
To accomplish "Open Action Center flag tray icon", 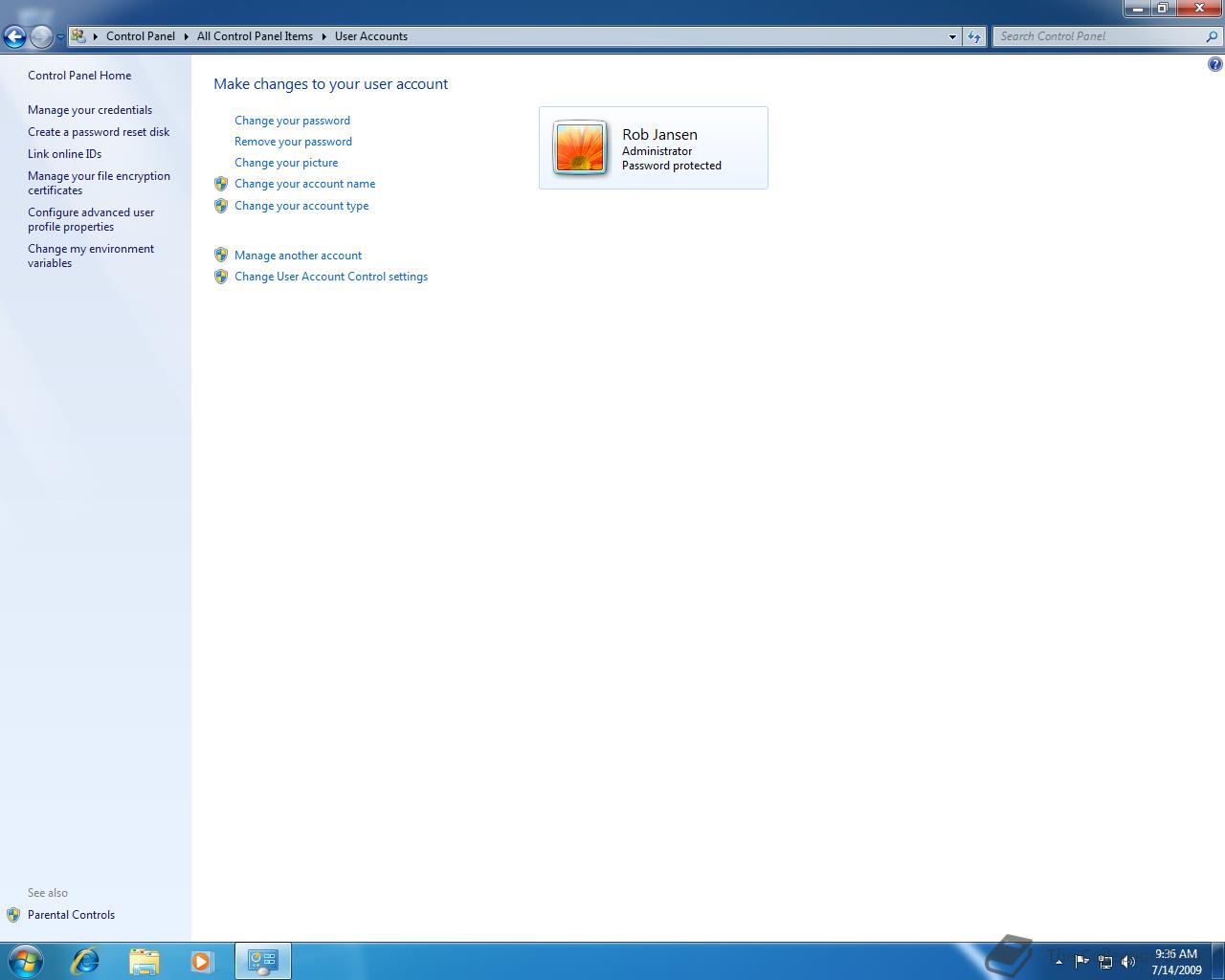I will pos(1081,962).
